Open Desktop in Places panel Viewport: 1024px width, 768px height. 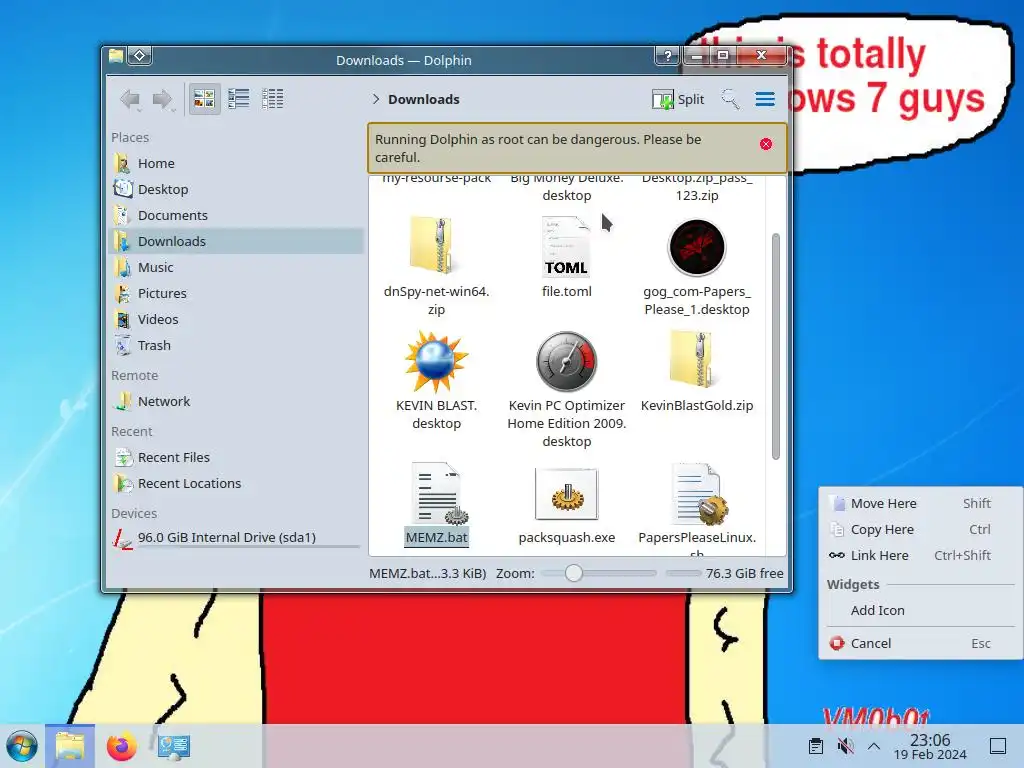(x=236, y=189)
